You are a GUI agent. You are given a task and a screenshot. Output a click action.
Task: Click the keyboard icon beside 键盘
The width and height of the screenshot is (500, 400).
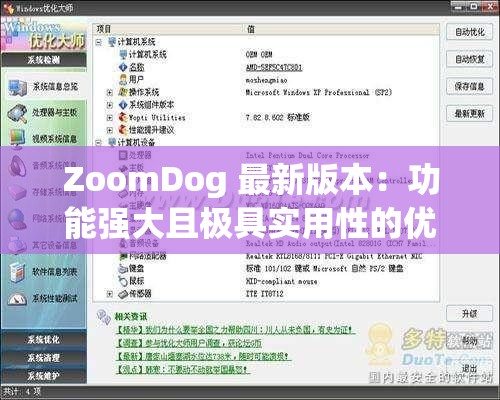[x=123, y=268]
